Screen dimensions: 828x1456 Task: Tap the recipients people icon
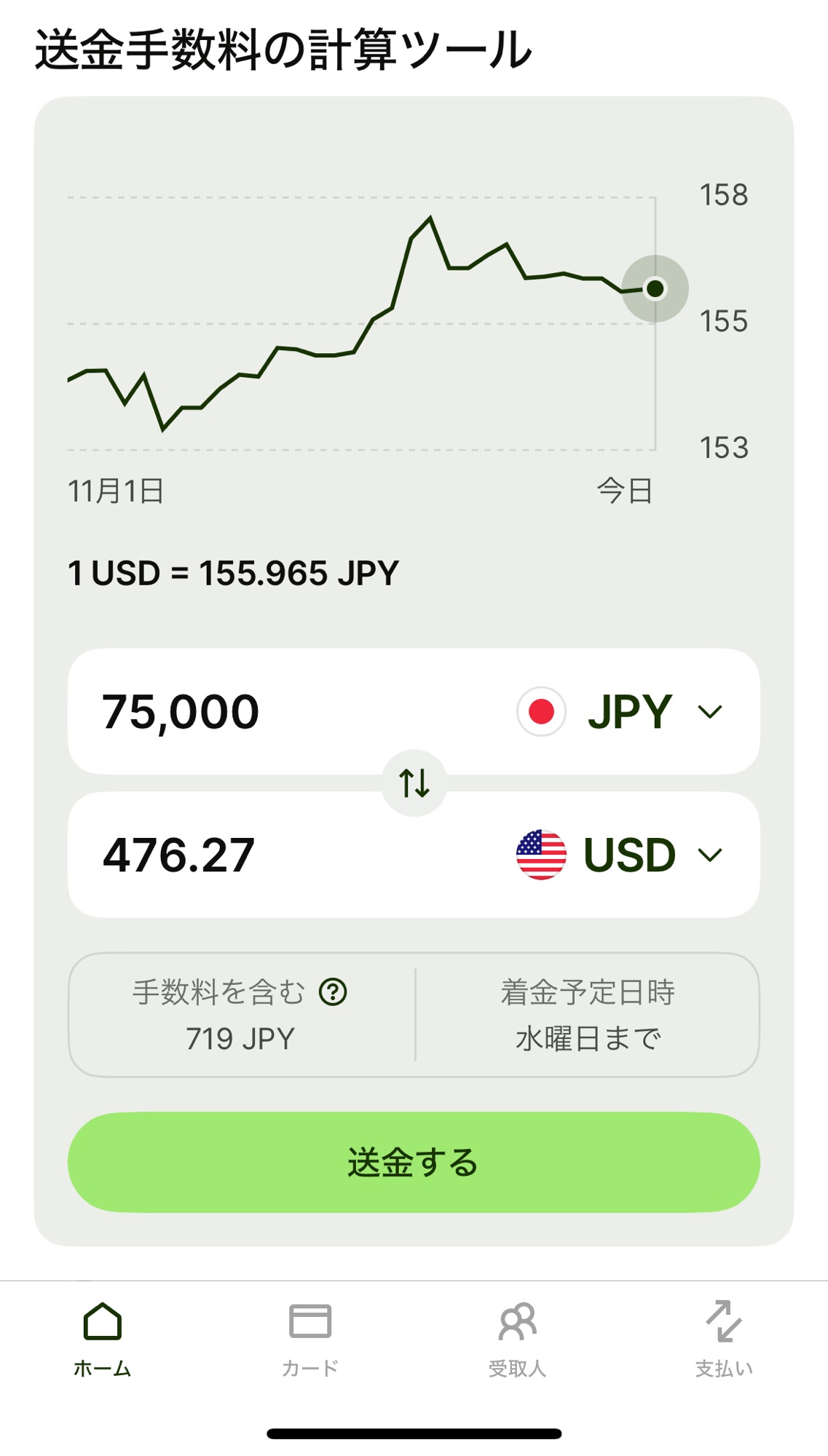[517, 1322]
